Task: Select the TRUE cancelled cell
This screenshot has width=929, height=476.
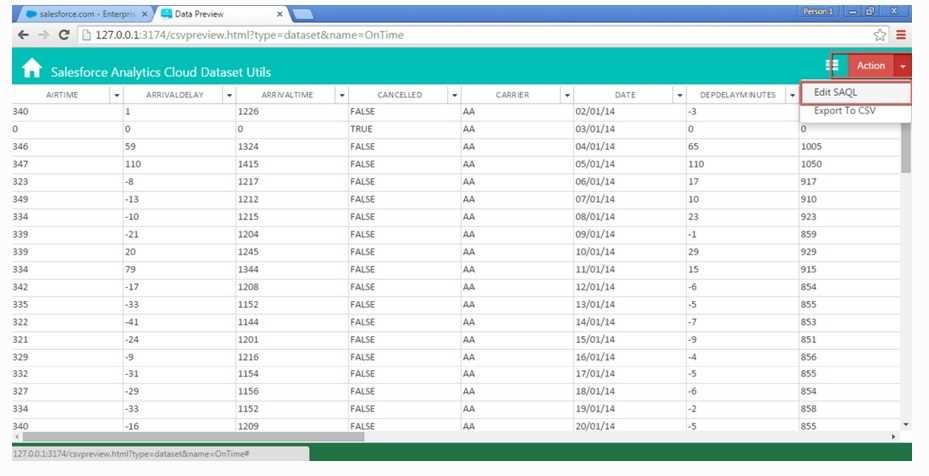Action: pyautogui.click(x=405, y=129)
